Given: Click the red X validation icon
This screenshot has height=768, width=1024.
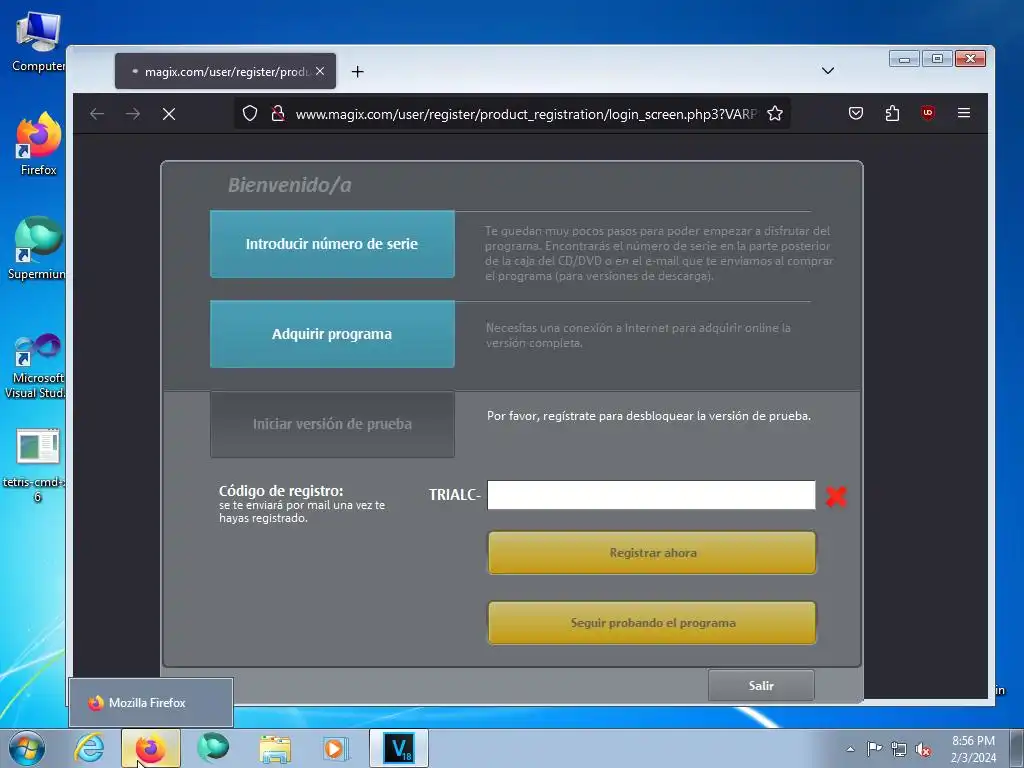Looking at the screenshot, I should pos(836,496).
